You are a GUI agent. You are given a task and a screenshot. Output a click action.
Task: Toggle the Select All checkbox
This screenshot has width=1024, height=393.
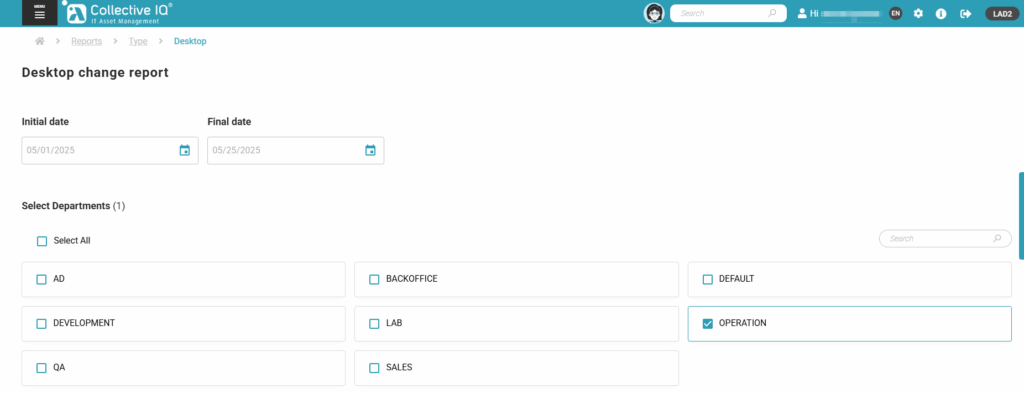point(42,241)
